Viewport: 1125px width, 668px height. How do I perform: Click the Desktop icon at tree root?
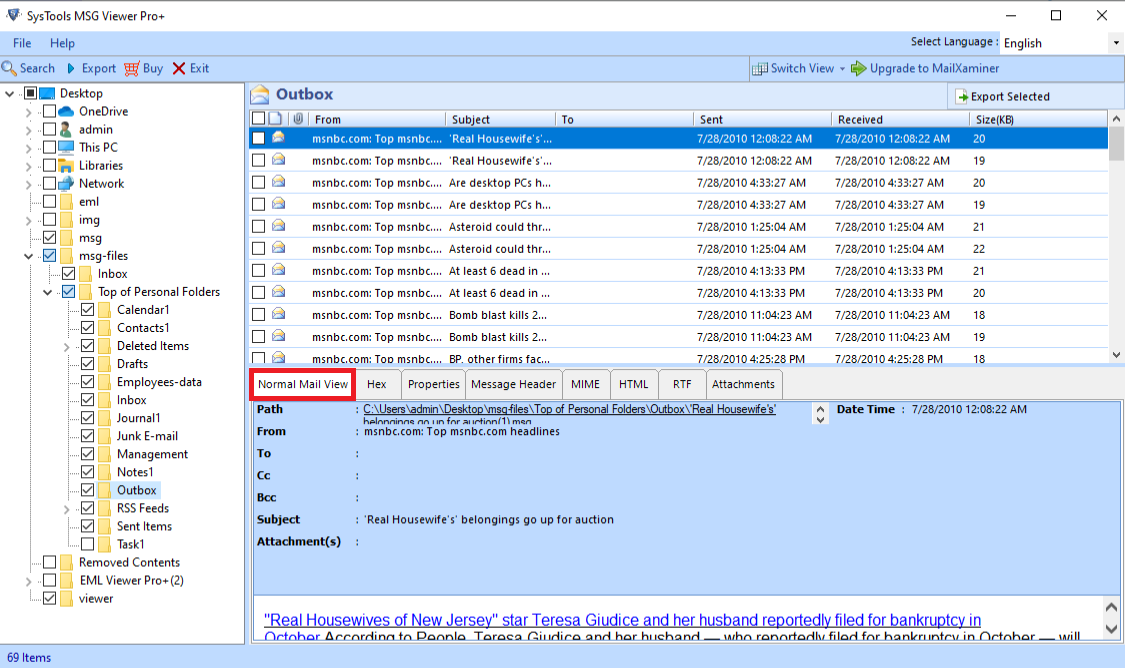click(x=47, y=93)
